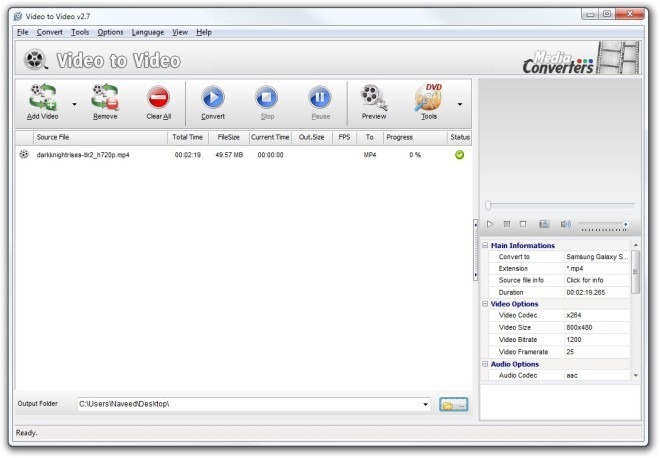Click the properties panel scroll down arrow
This screenshot has width=660, height=458.
click(636, 375)
